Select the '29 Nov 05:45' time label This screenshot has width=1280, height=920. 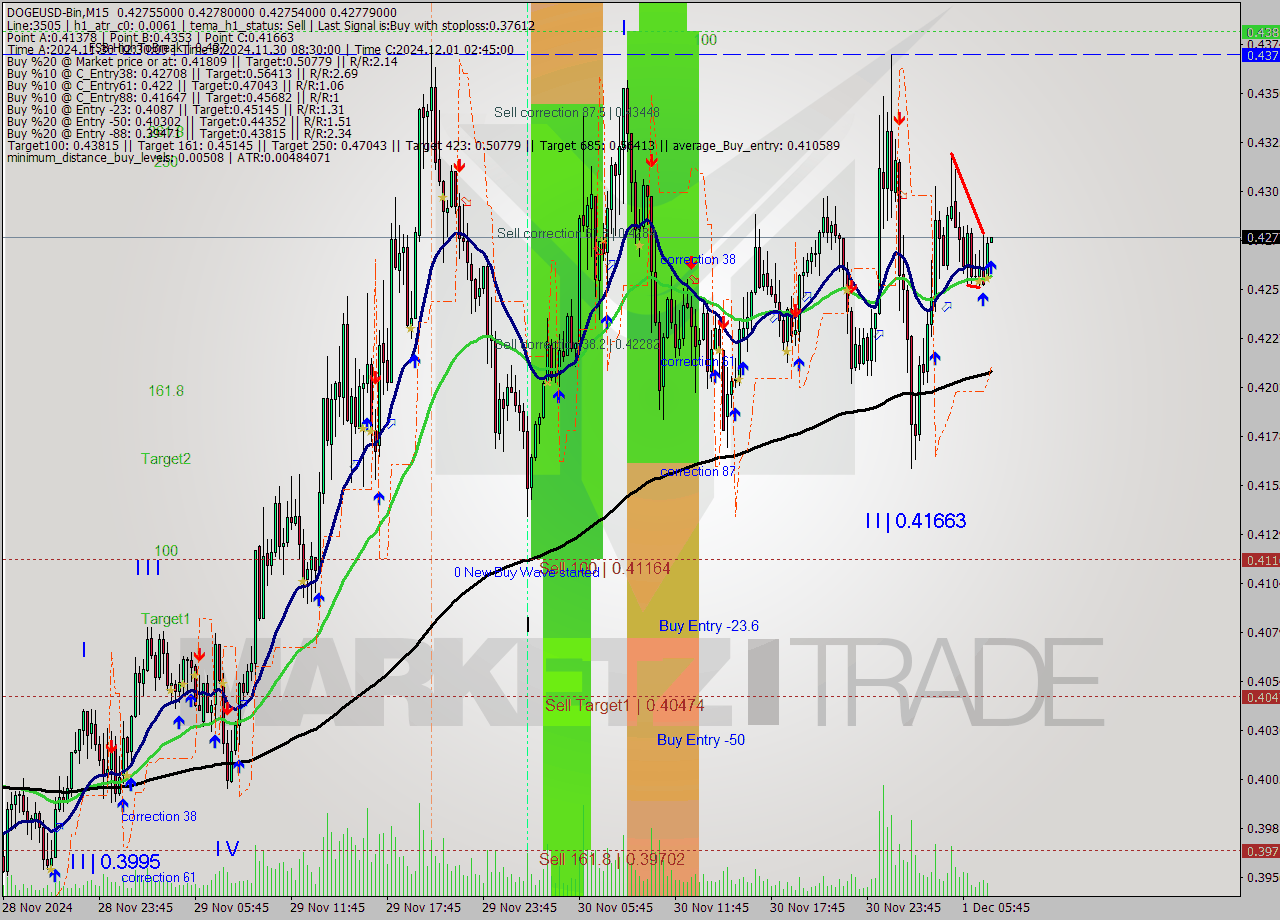(231, 907)
